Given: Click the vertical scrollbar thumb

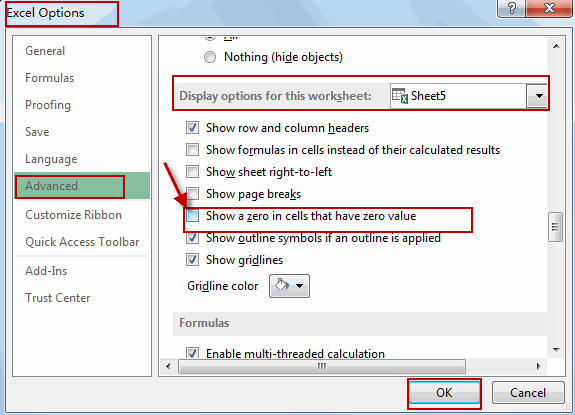Looking at the screenshot, I should pos(556,227).
